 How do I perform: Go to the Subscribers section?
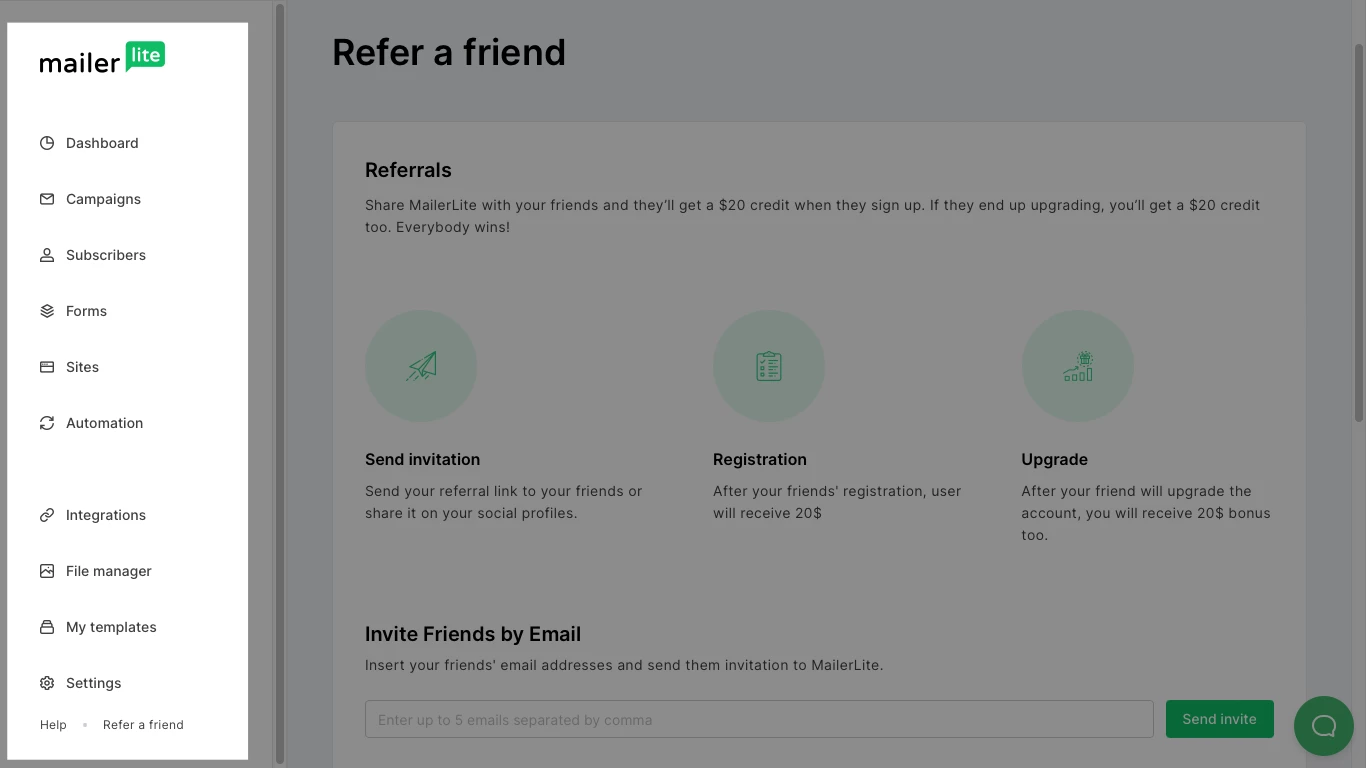point(106,255)
